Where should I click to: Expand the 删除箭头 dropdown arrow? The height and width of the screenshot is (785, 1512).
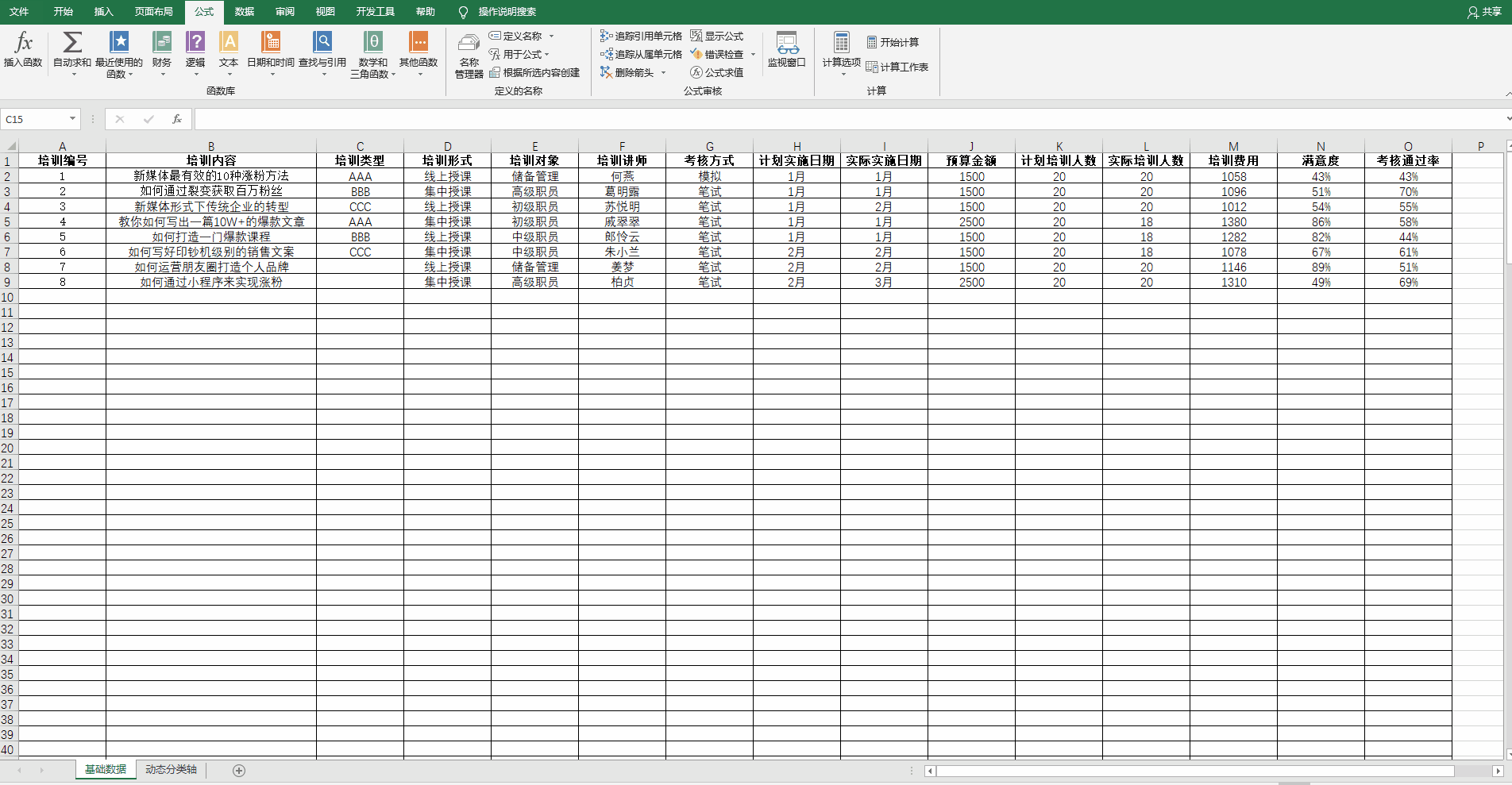click(663, 72)
